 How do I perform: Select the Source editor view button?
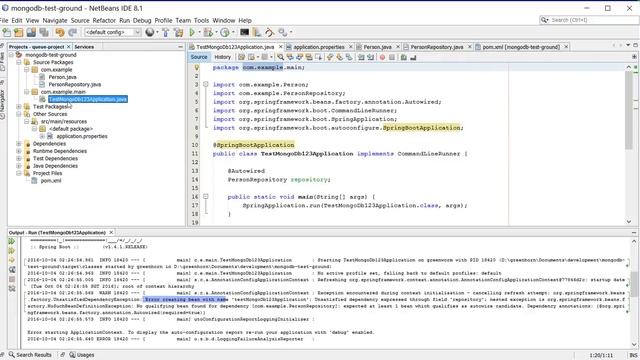click(x=199, y=58)
